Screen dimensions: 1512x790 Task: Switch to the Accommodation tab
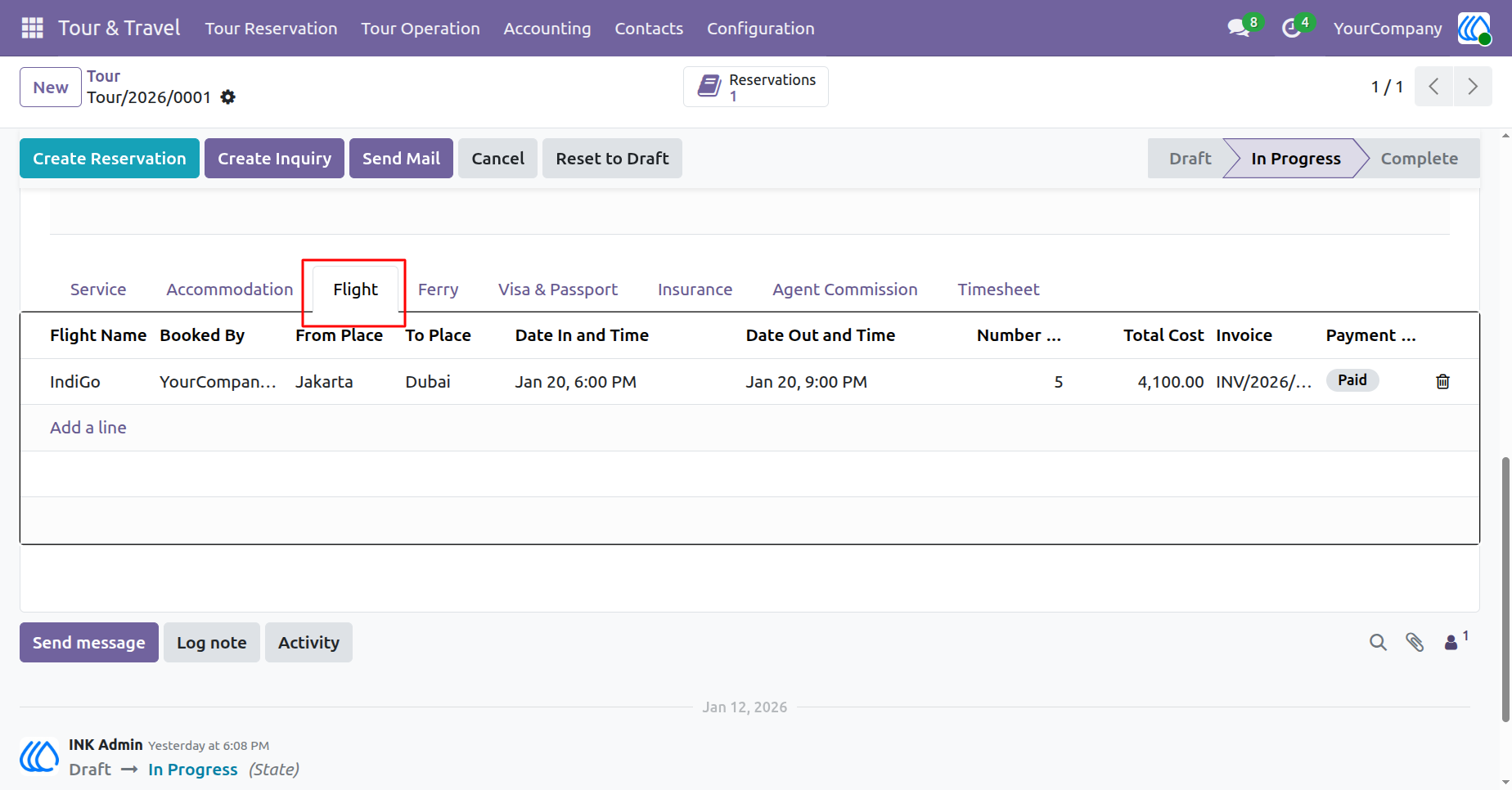(x=230, y=290)
